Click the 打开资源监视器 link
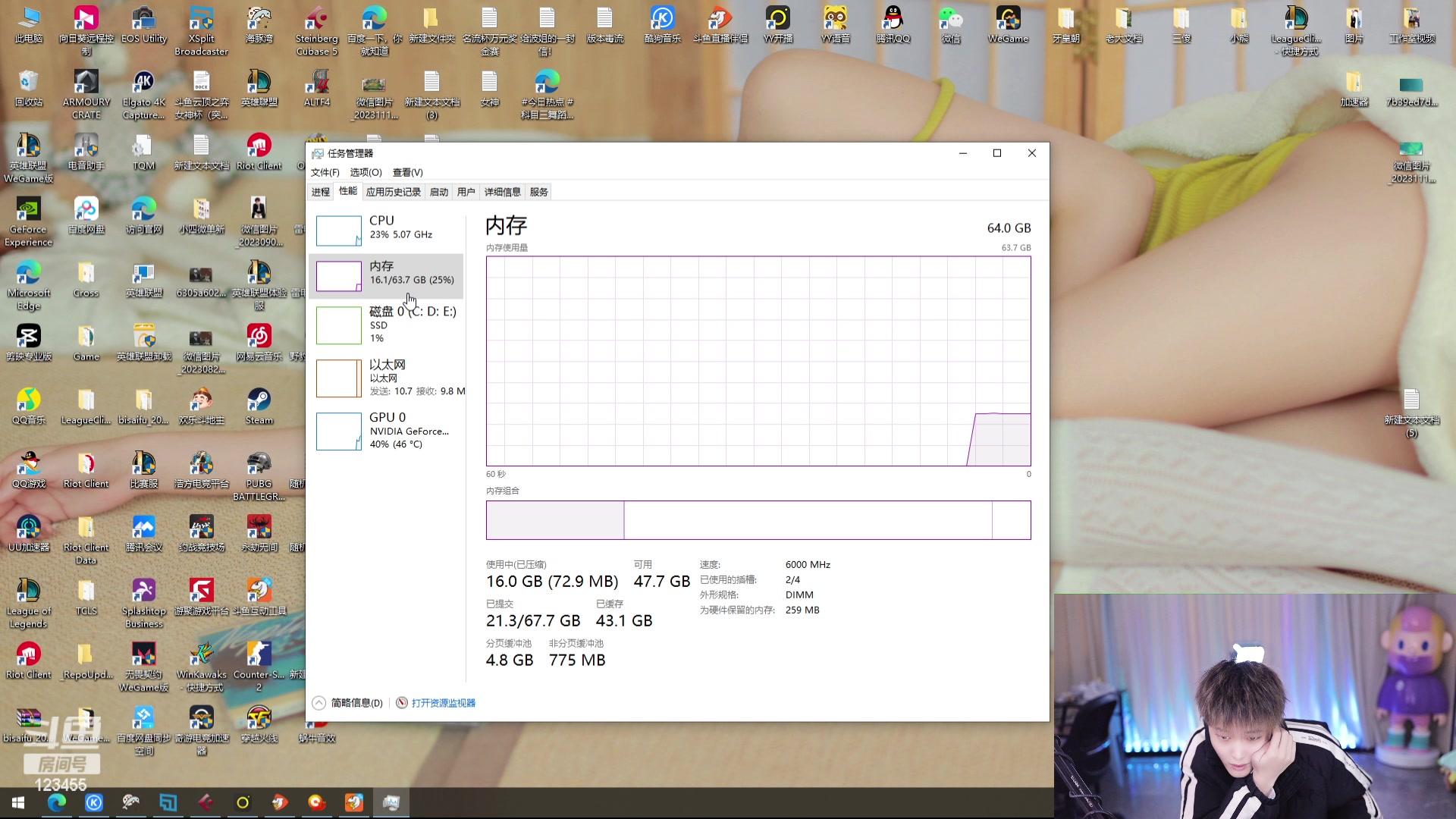1456x819 pixels. click(443, 703)
